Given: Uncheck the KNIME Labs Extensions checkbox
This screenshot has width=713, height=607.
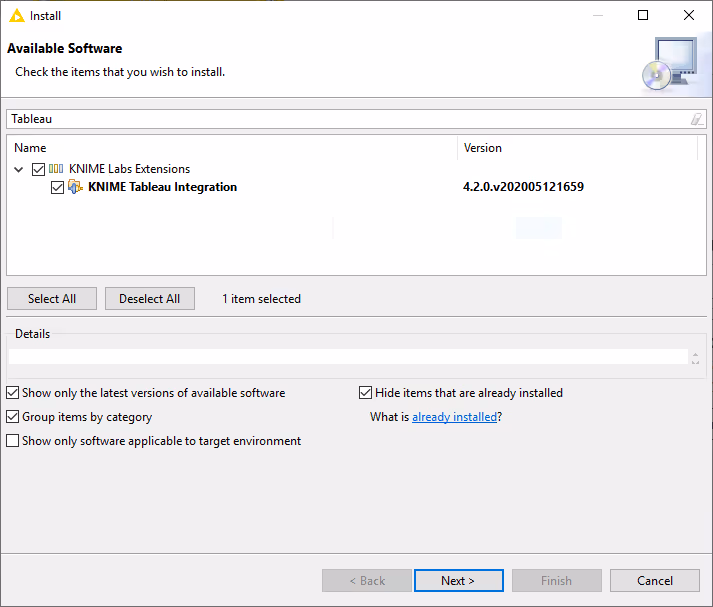Looking at the screenshot, I should point(39,169).
